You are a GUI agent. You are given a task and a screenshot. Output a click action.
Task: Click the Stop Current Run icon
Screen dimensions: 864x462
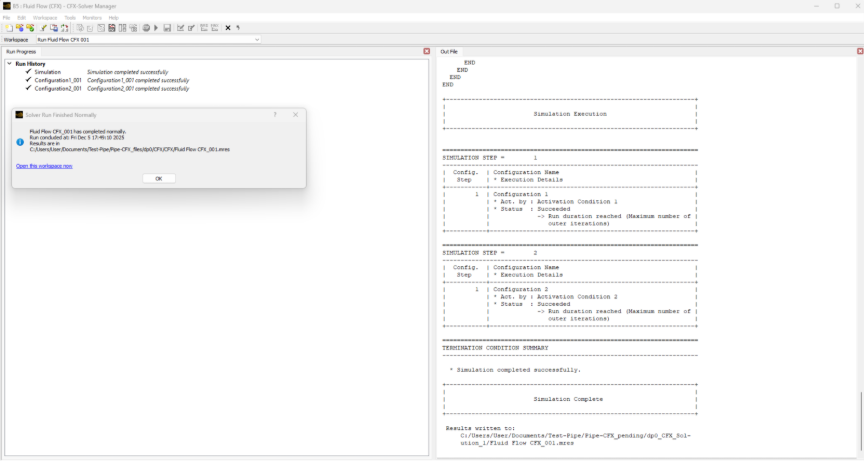(146, 28)
